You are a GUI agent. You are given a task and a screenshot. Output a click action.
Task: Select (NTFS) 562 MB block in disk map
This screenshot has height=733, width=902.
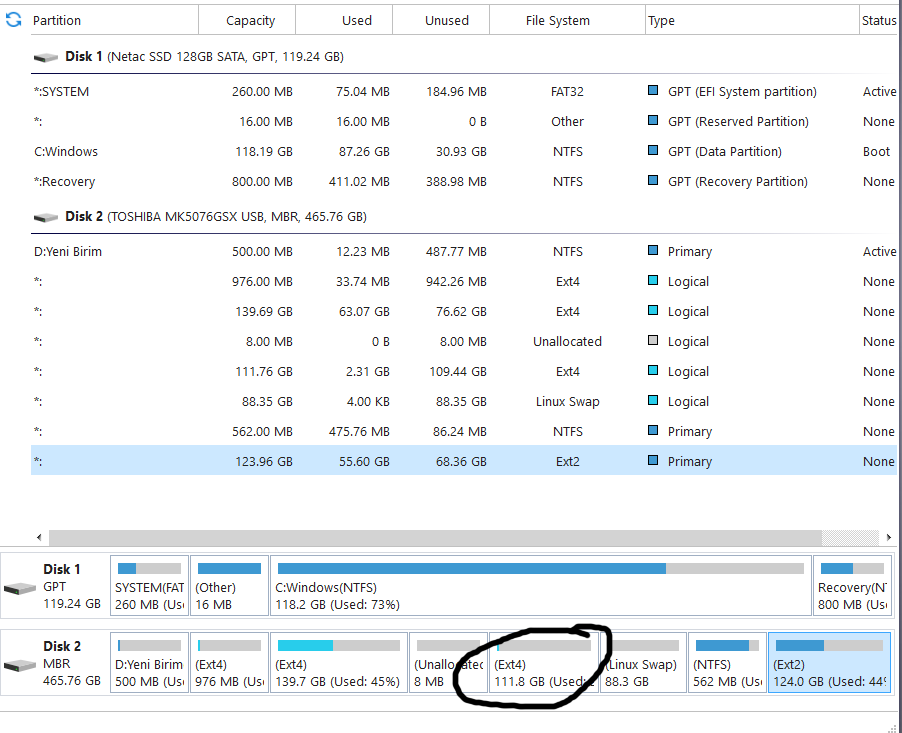[x=727, y=662]
